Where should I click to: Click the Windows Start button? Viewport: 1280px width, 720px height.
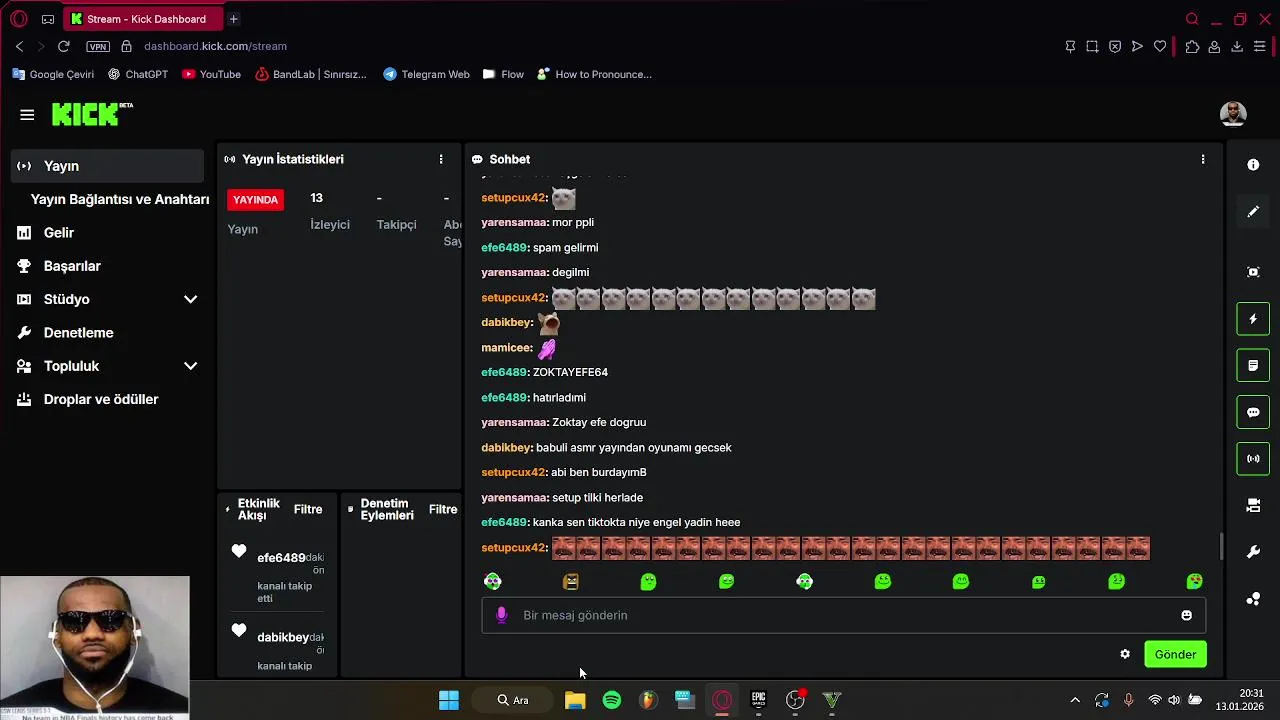point(449,700)
